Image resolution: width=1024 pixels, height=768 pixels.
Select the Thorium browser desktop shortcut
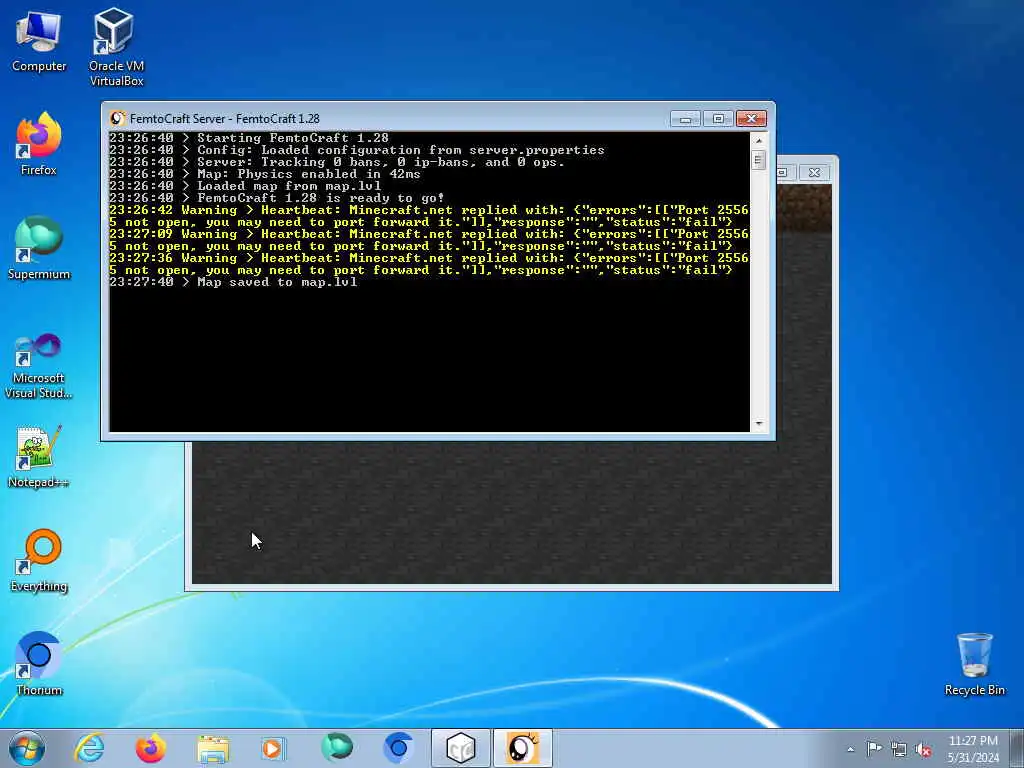(39, 664)
